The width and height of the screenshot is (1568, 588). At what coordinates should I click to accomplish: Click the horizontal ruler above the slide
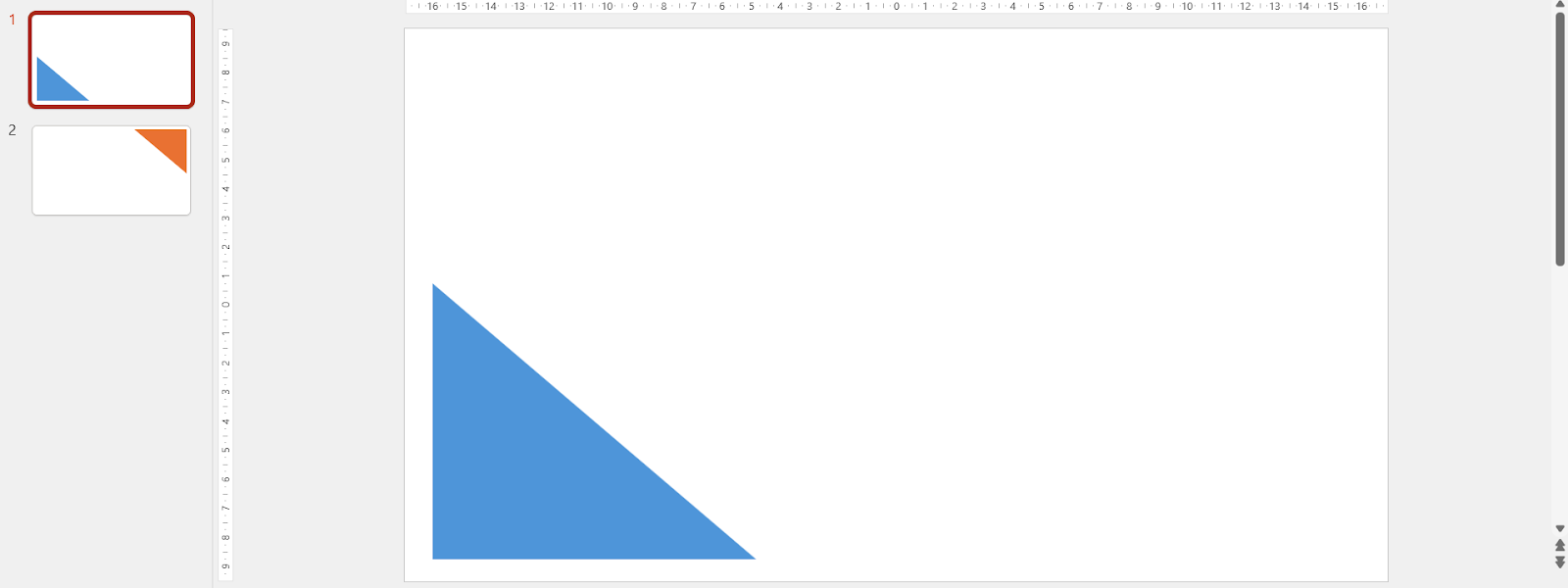click(x=897, y=7)
